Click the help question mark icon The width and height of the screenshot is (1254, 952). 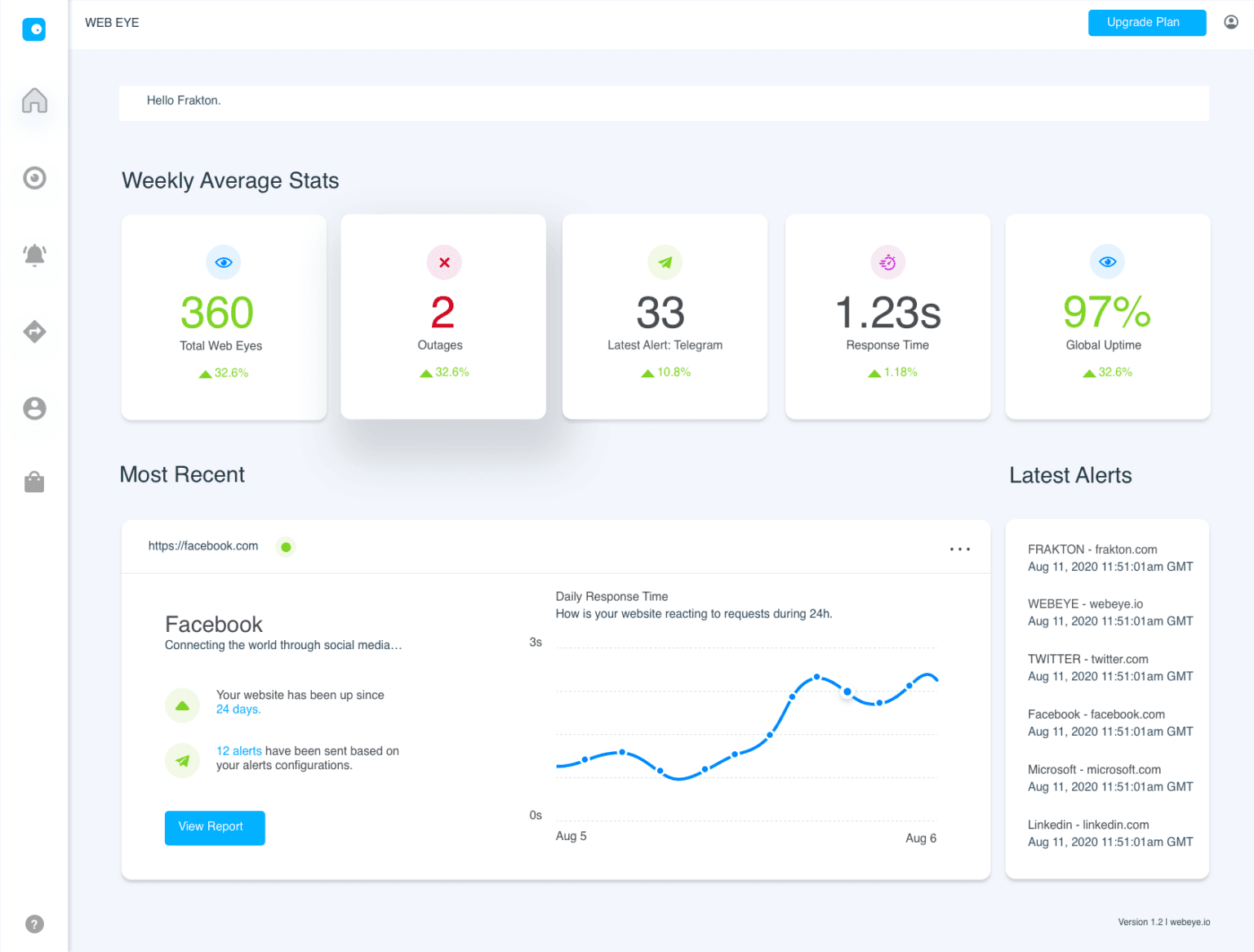[34, 923]
